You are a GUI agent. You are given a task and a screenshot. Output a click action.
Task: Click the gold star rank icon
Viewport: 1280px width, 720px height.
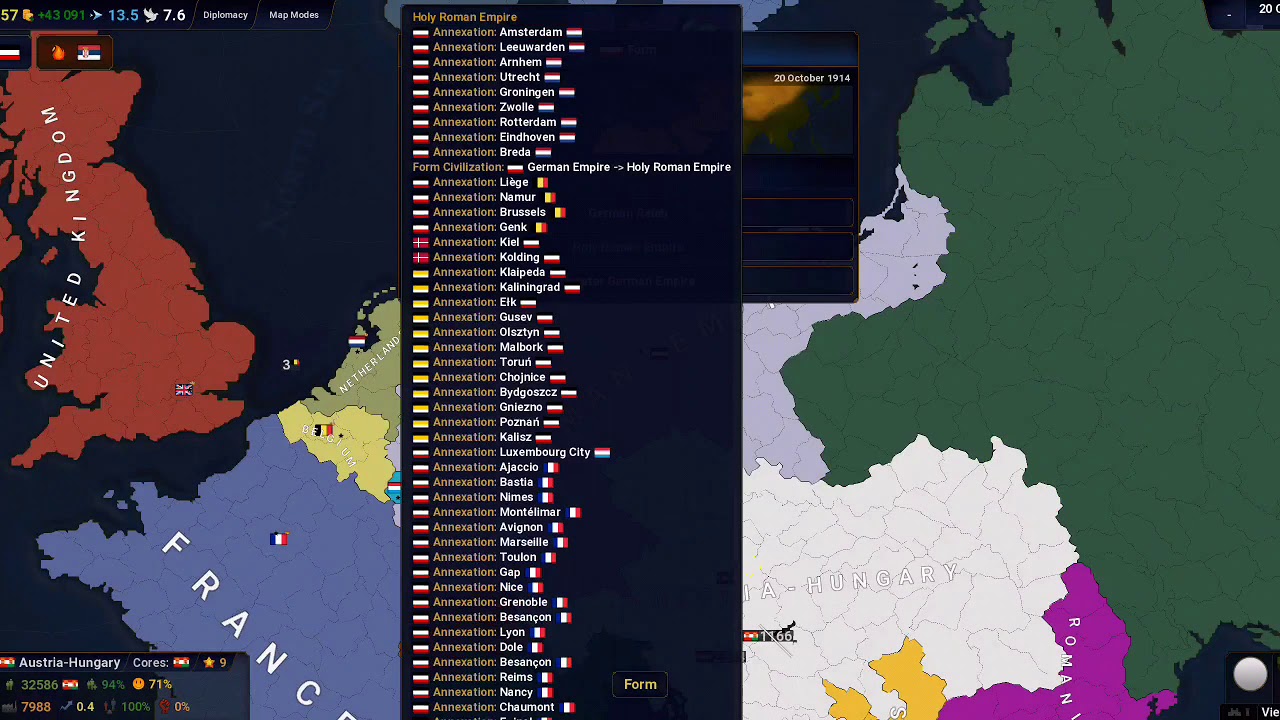[x=209, y=662]
